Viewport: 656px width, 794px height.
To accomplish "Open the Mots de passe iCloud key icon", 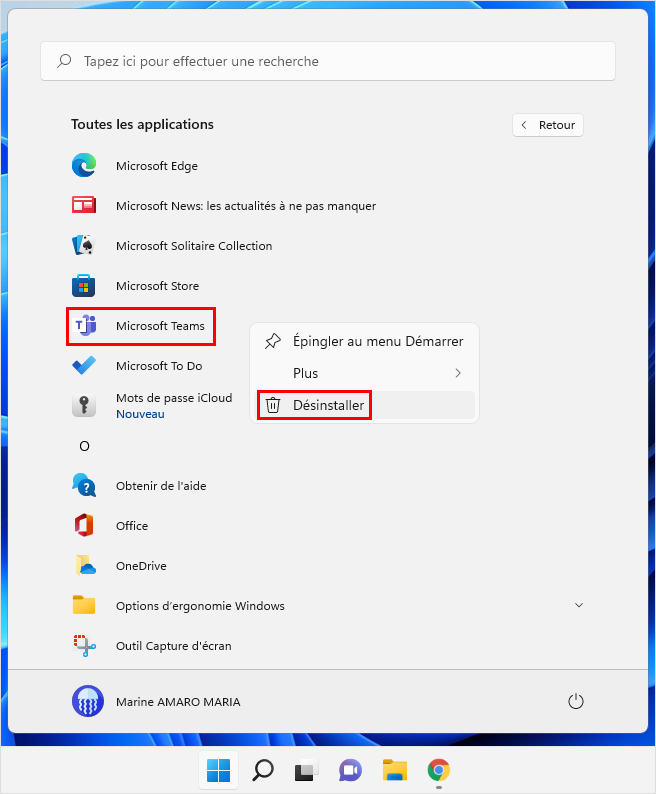I will [84, 405].
